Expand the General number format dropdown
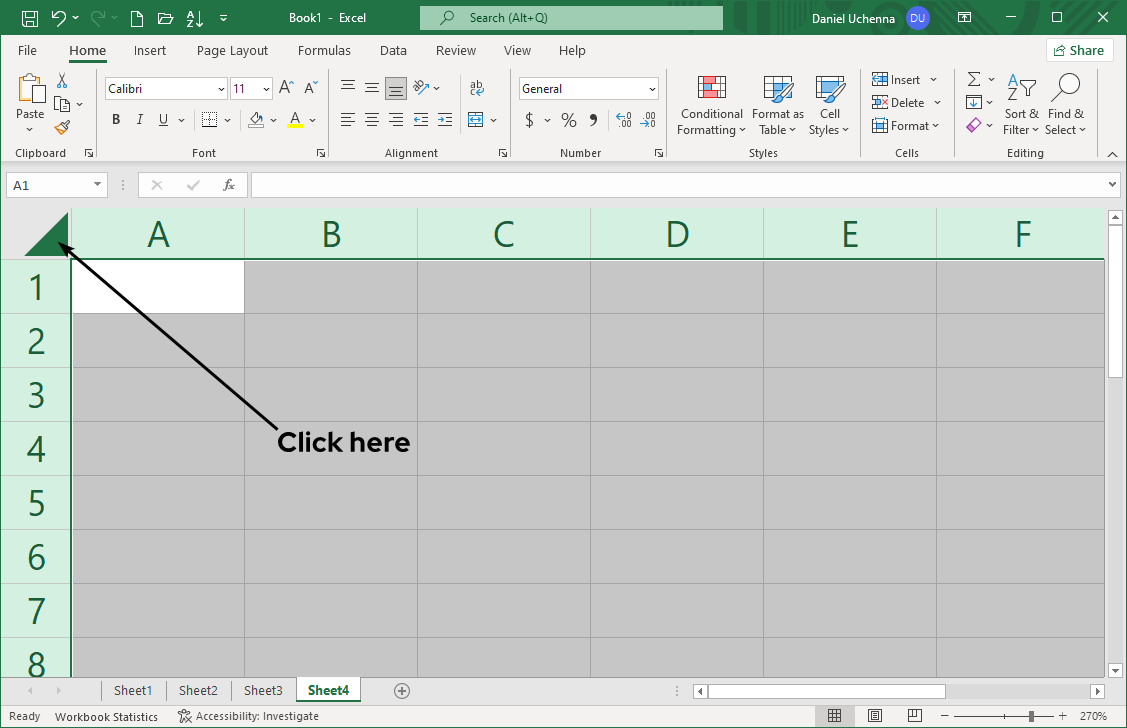This screenshot has height=728, width=1127. [652, 89]
